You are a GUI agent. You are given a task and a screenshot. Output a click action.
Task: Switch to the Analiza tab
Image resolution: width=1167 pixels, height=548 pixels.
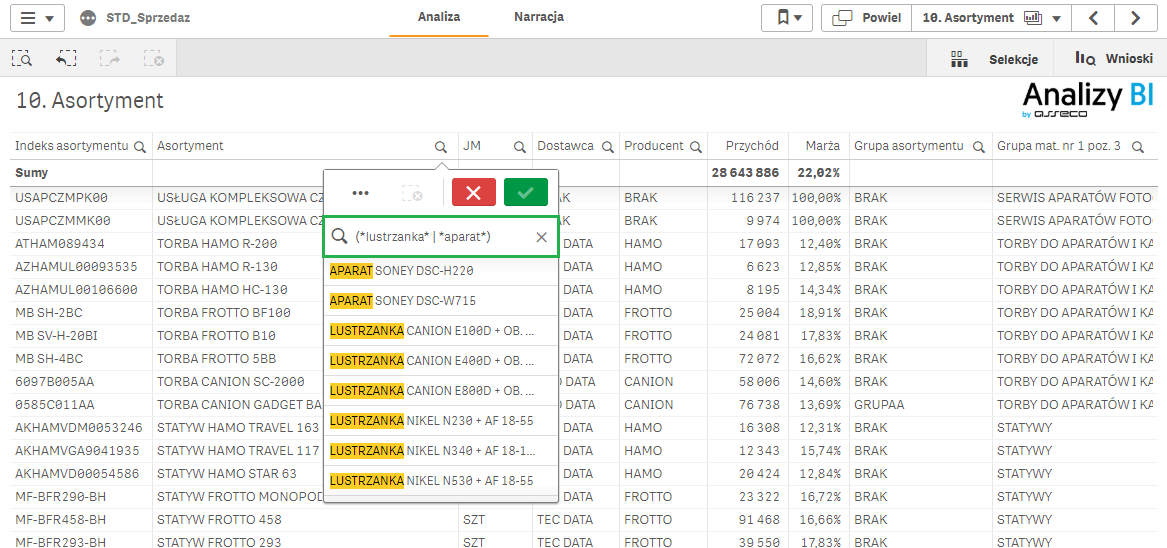438,17
